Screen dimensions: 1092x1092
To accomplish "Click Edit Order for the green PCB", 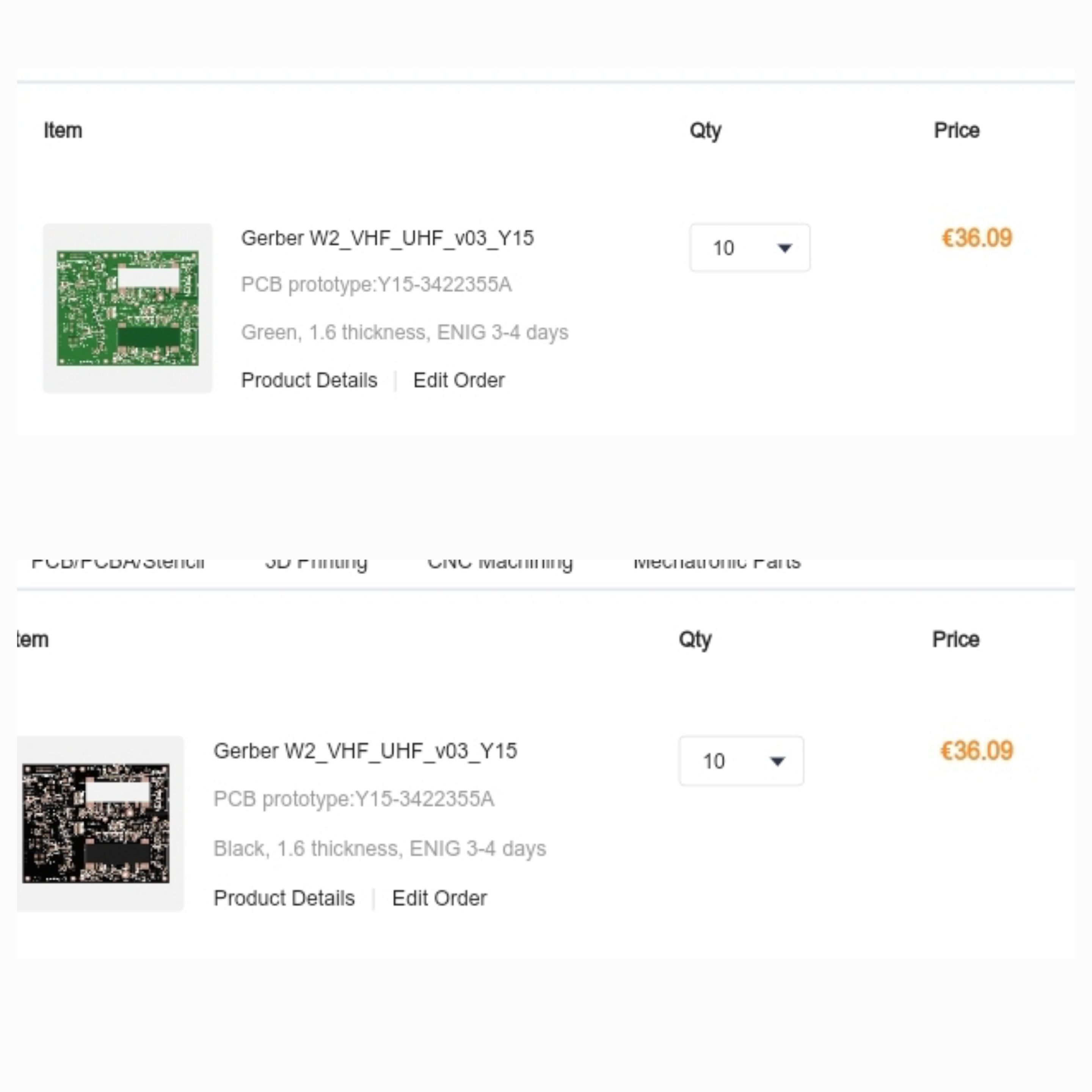I will coord(459,380).
